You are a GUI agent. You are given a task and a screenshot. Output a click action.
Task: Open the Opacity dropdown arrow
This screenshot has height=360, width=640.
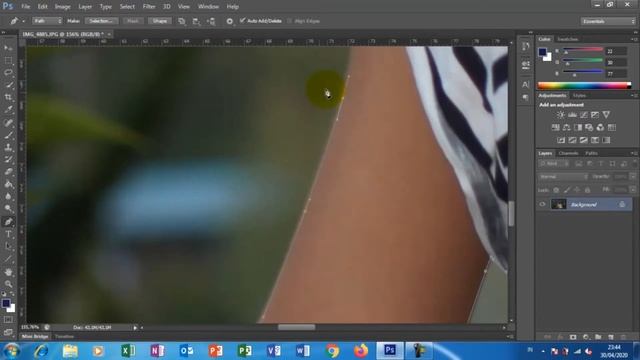633,177
